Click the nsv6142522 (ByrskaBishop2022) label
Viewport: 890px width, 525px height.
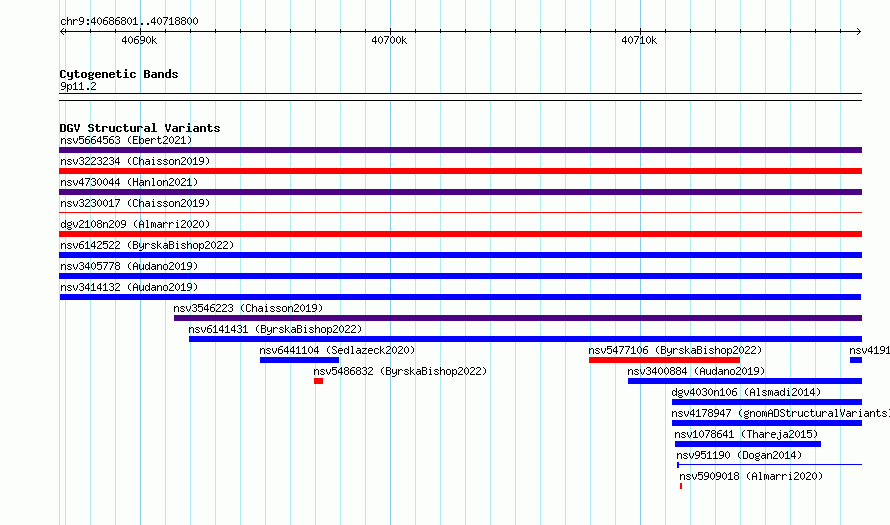pos(147,245)
